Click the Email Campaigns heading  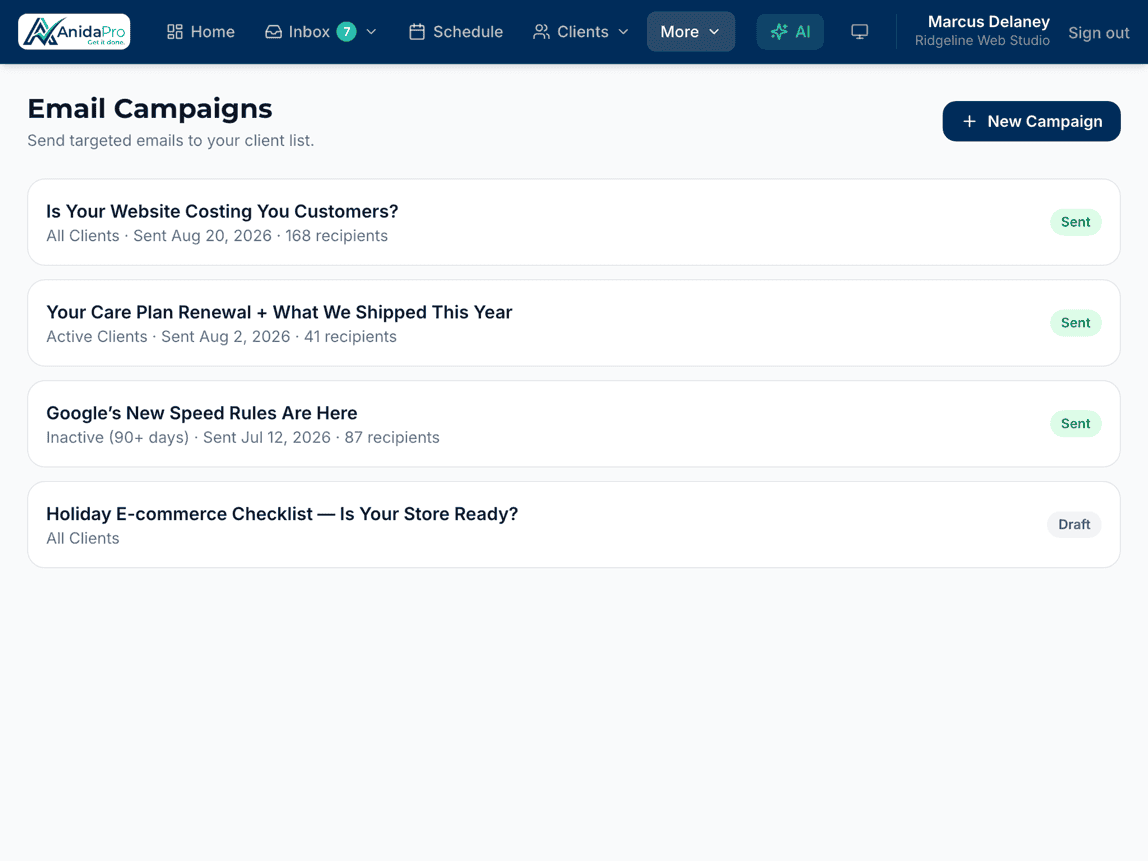click(x=150, y=108)
